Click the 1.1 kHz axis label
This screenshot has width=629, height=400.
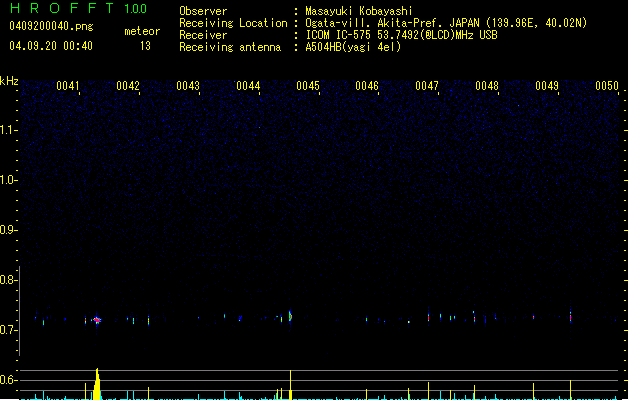point(8,130)
